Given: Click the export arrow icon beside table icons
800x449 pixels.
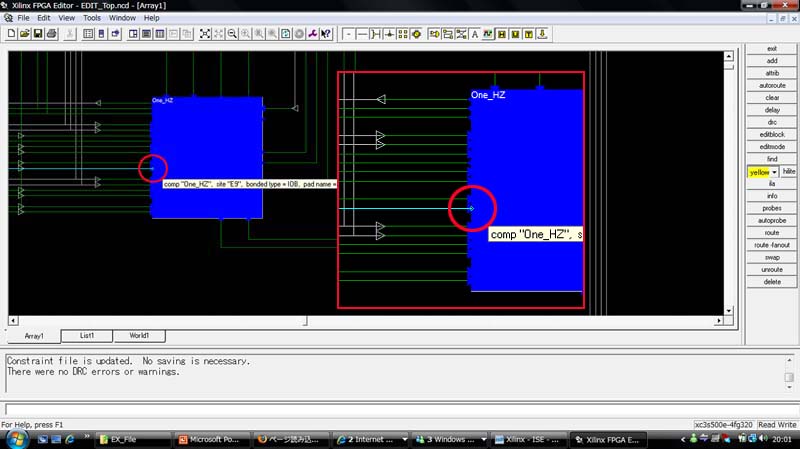Looking at the screenshot, I should click(x=115, y=34).
